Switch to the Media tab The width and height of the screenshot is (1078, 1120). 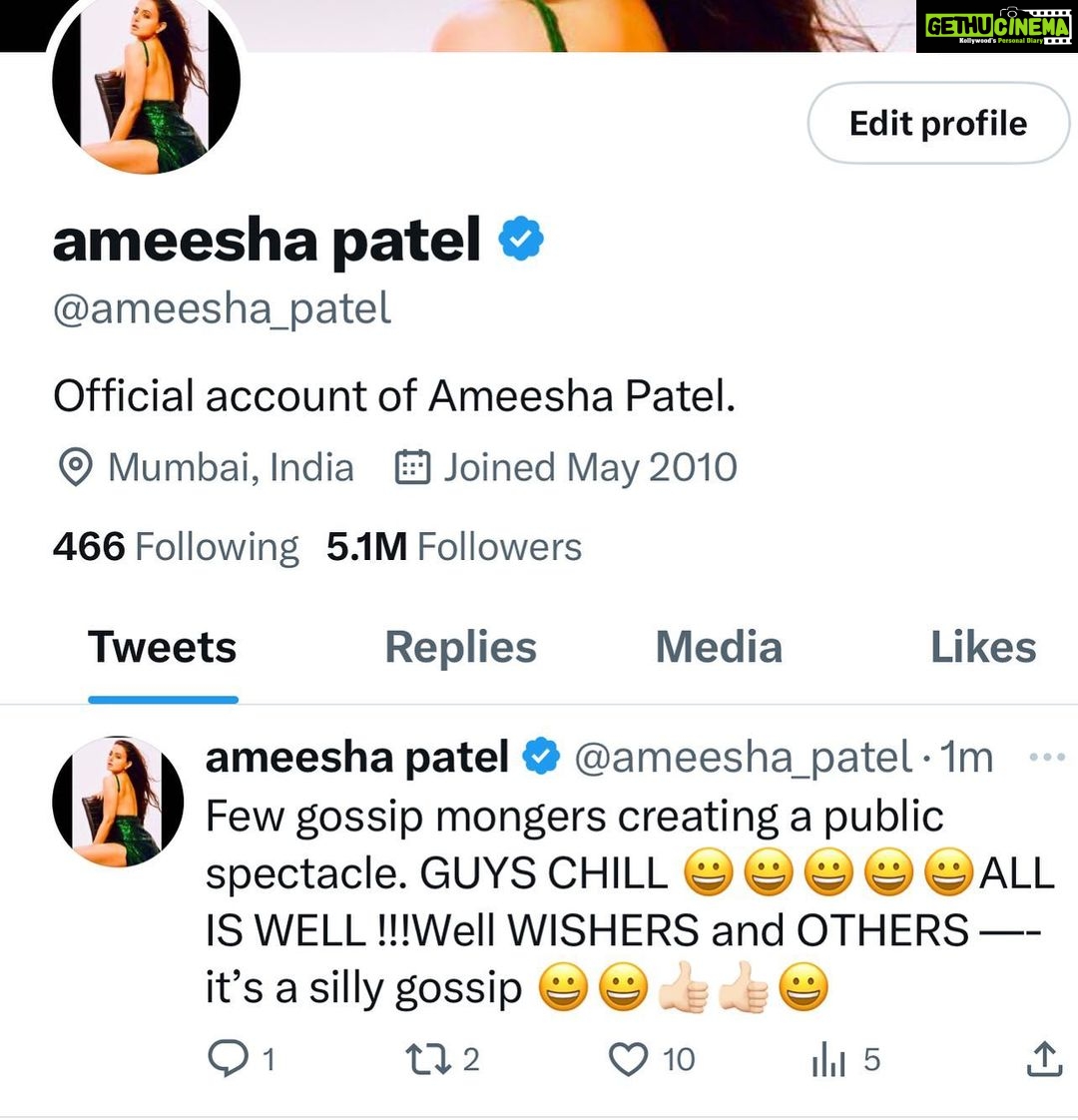click(x=719, y=647)
